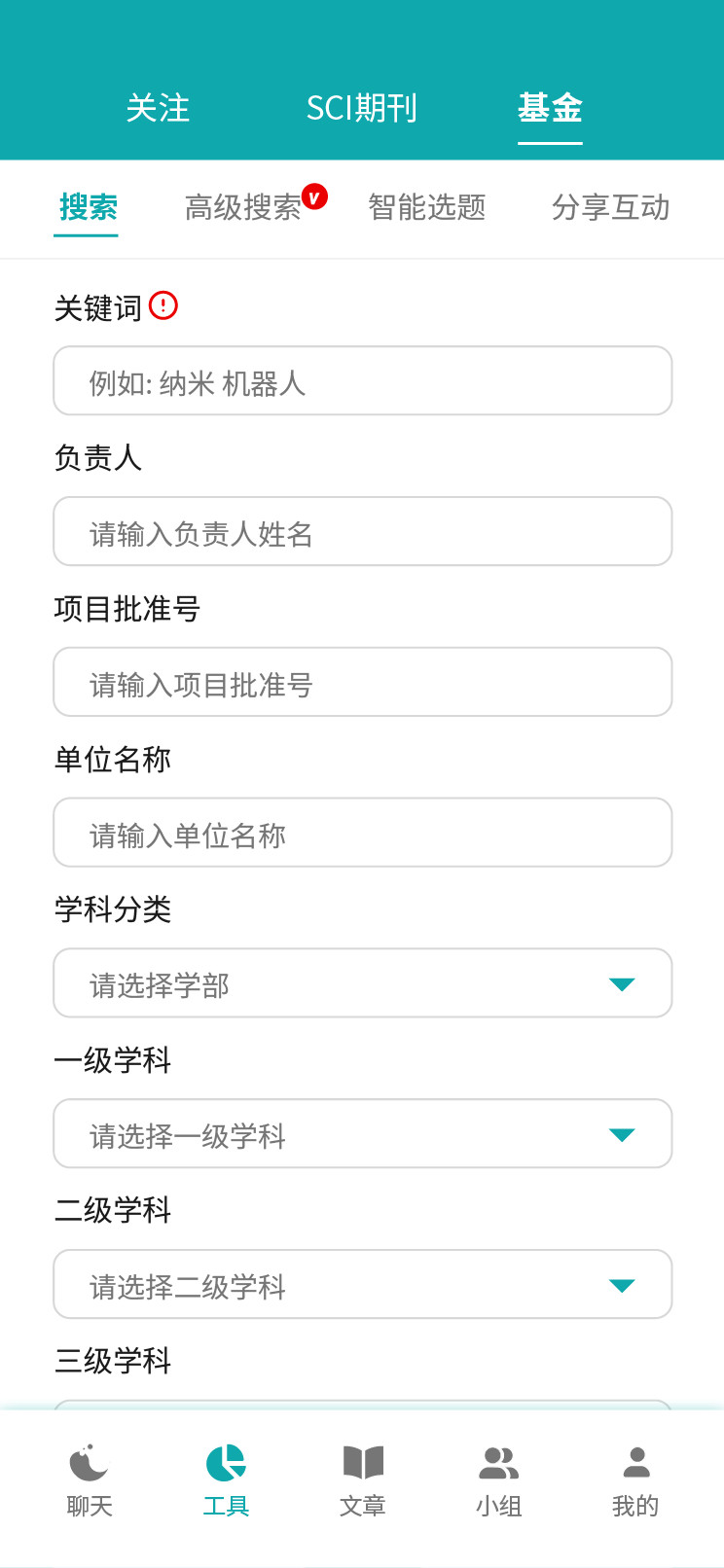Screen dimensions: 724x1568
Task: Select the 搜索 sub-tab
Action: click(x=88, y=207)
